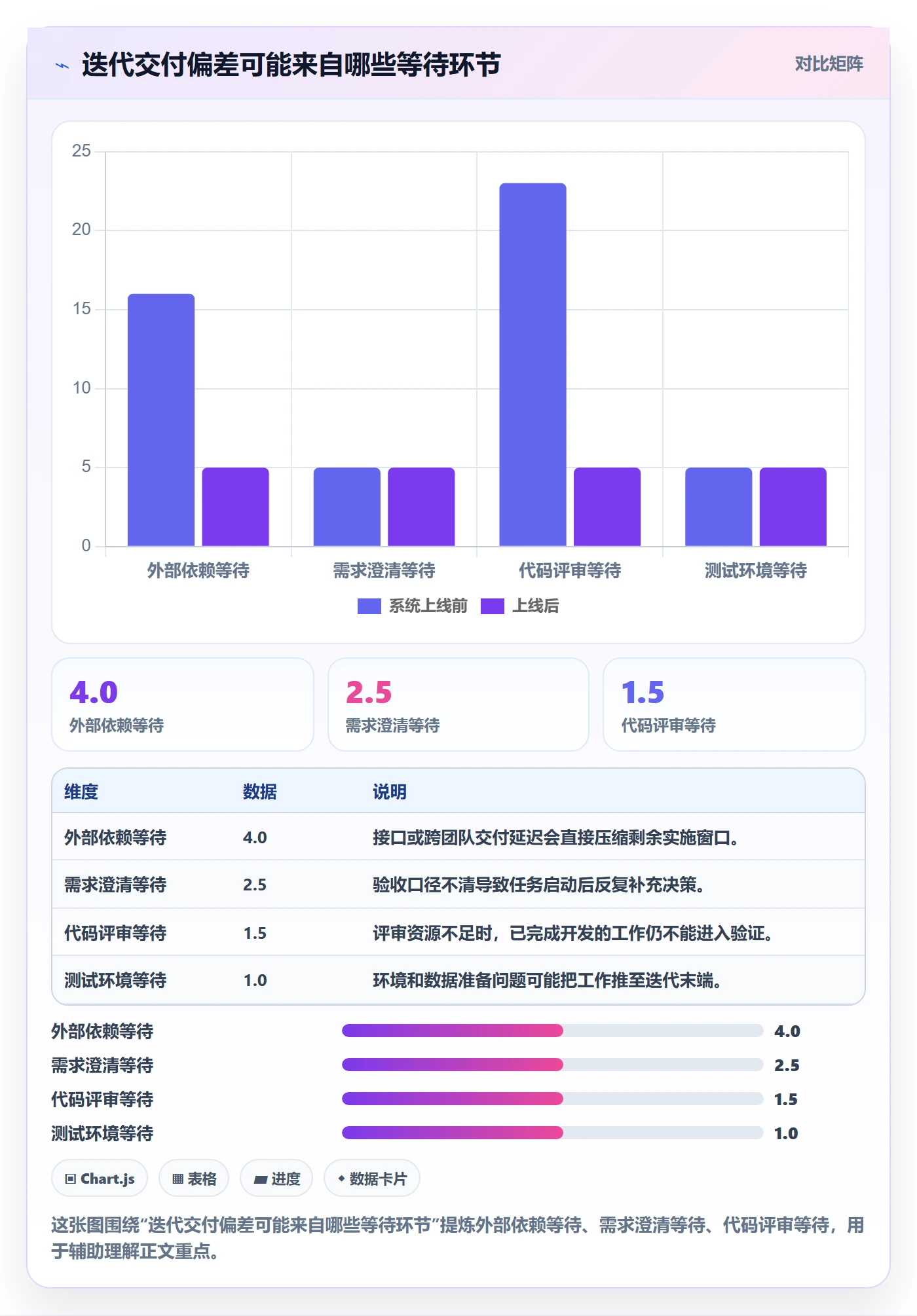917x1316 pixels.
Task: Select the 外部依赖等待 table row name
Action: [x=115, y=837]
